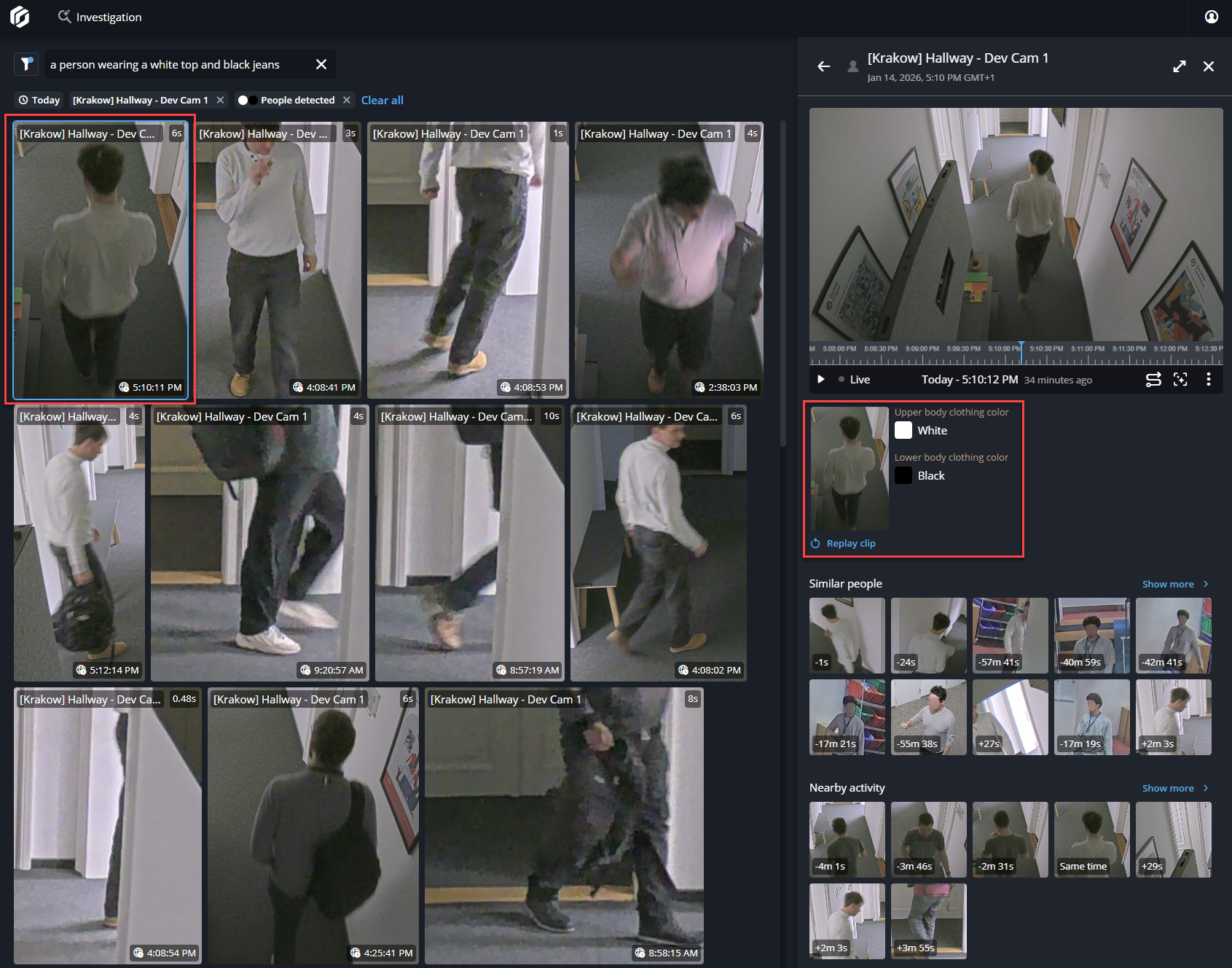Select the Investigation menu item in the top bar
This screenshot has height=968, width=1232.
click(x=109, y=17)
